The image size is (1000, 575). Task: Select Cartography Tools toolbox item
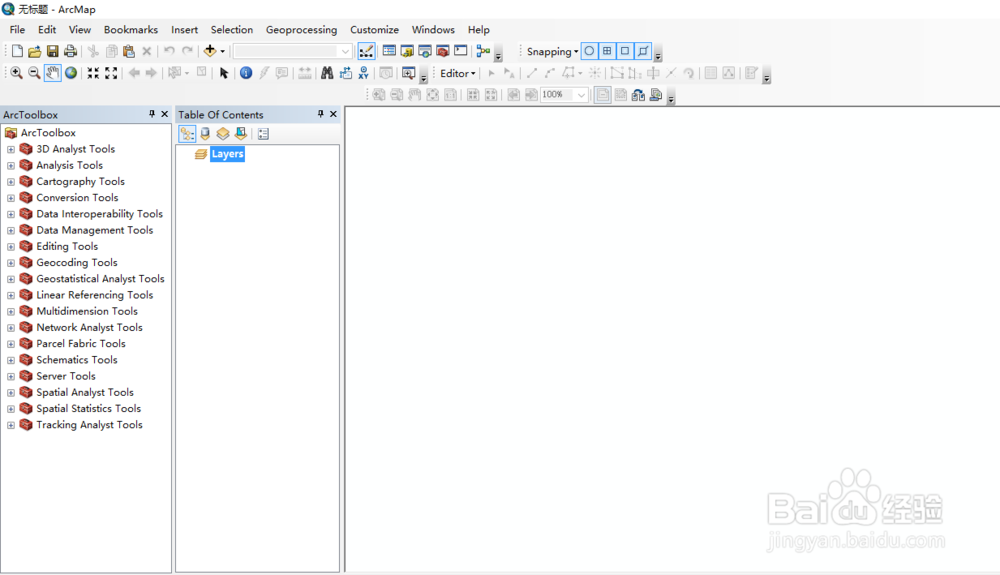pyautogui.click(x=80, y=181)
